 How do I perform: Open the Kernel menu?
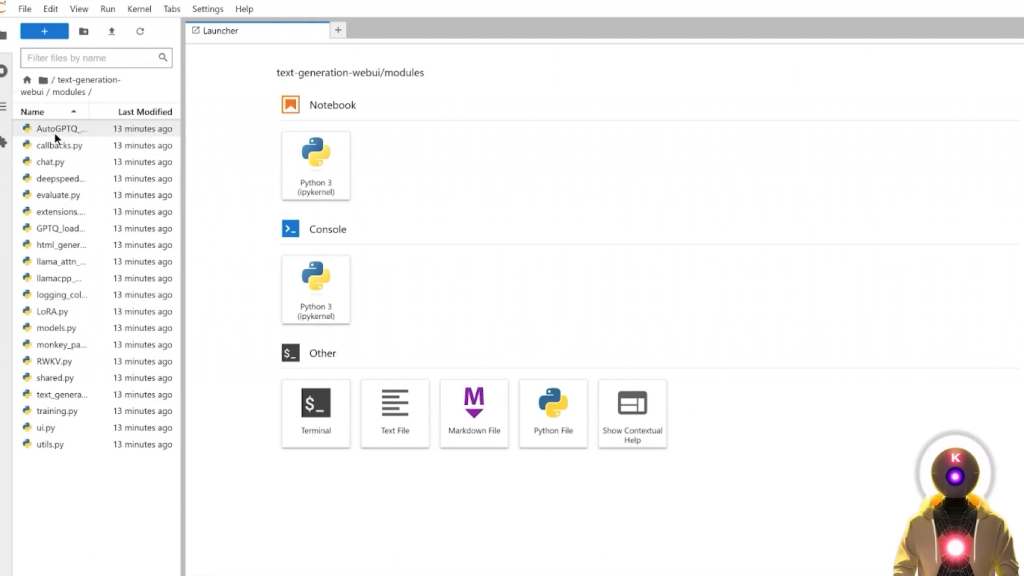139,9
